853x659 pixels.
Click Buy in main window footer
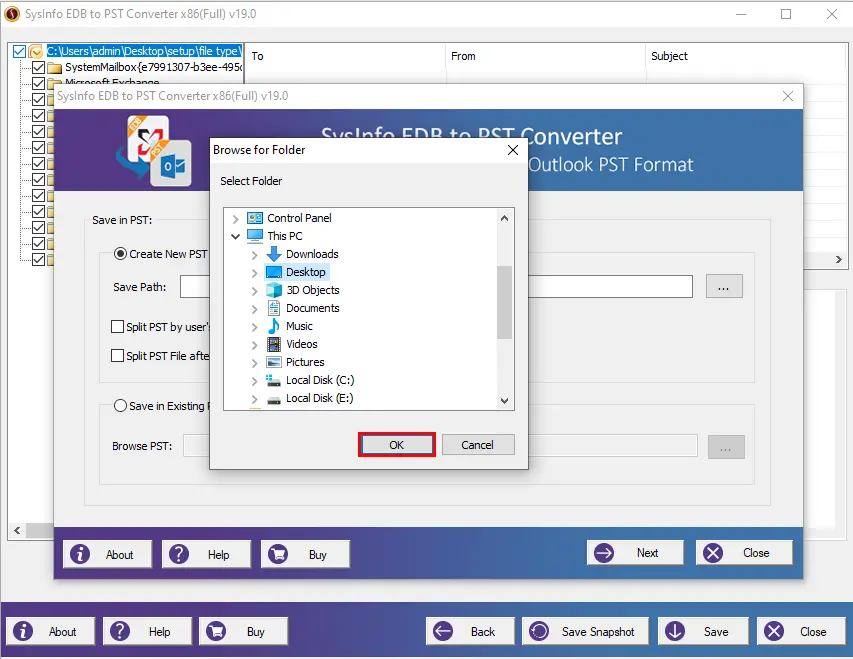point(243,631)
